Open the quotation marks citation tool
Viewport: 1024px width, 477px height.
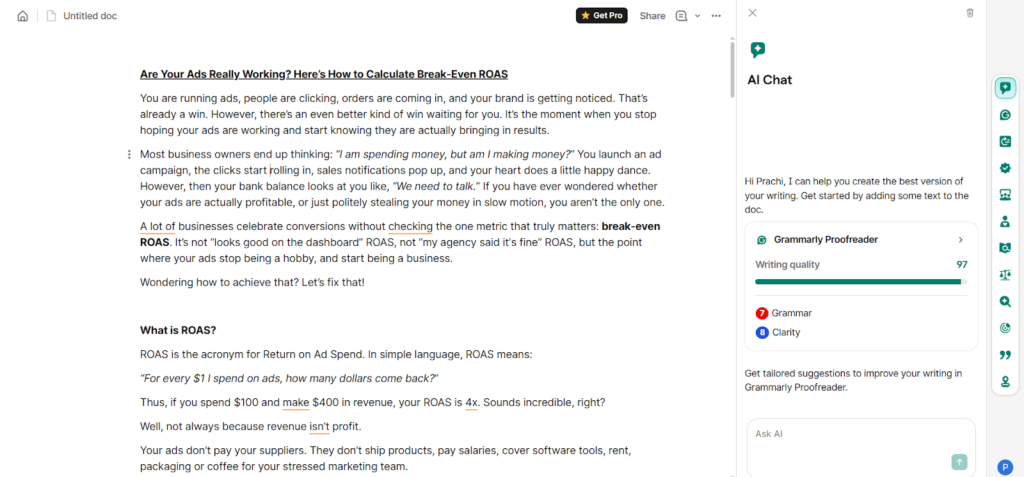(1005, 354)
